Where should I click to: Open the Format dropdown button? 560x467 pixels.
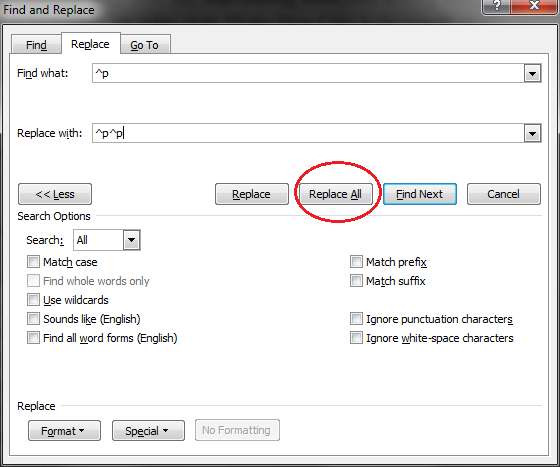[64, 431]
